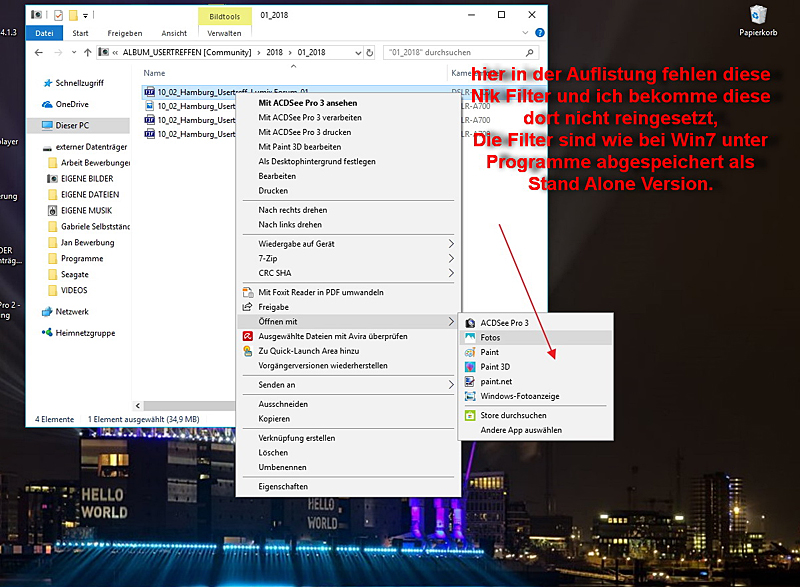Click the Heimnetzgruppe icon
This screenshot has height=587, width=800.
[47, 333]
